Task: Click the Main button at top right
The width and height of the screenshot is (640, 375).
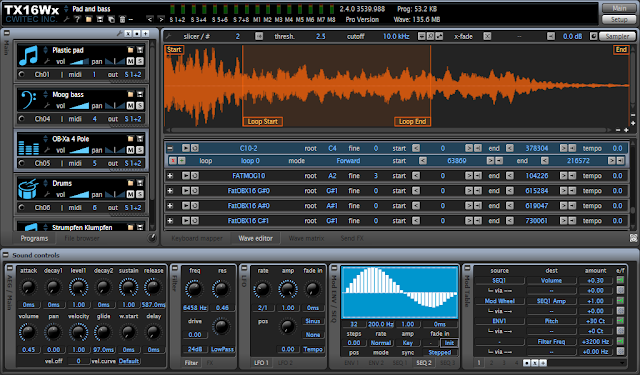Action: pos(619,8)
